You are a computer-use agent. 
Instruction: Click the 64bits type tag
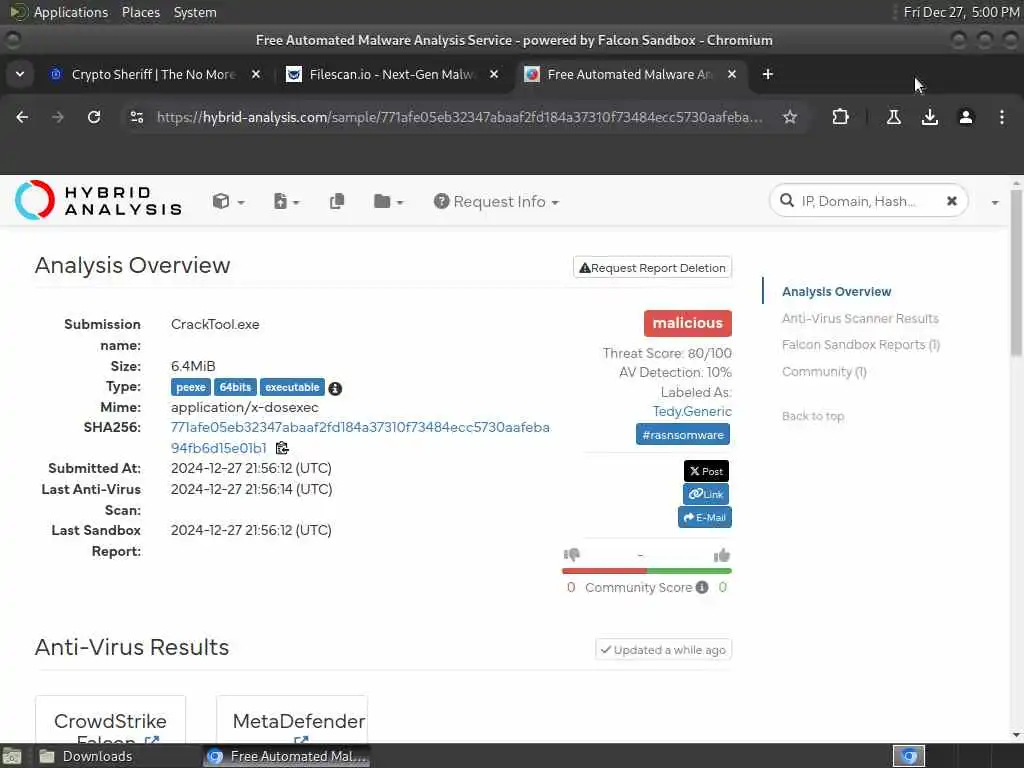tap(235, 387)
